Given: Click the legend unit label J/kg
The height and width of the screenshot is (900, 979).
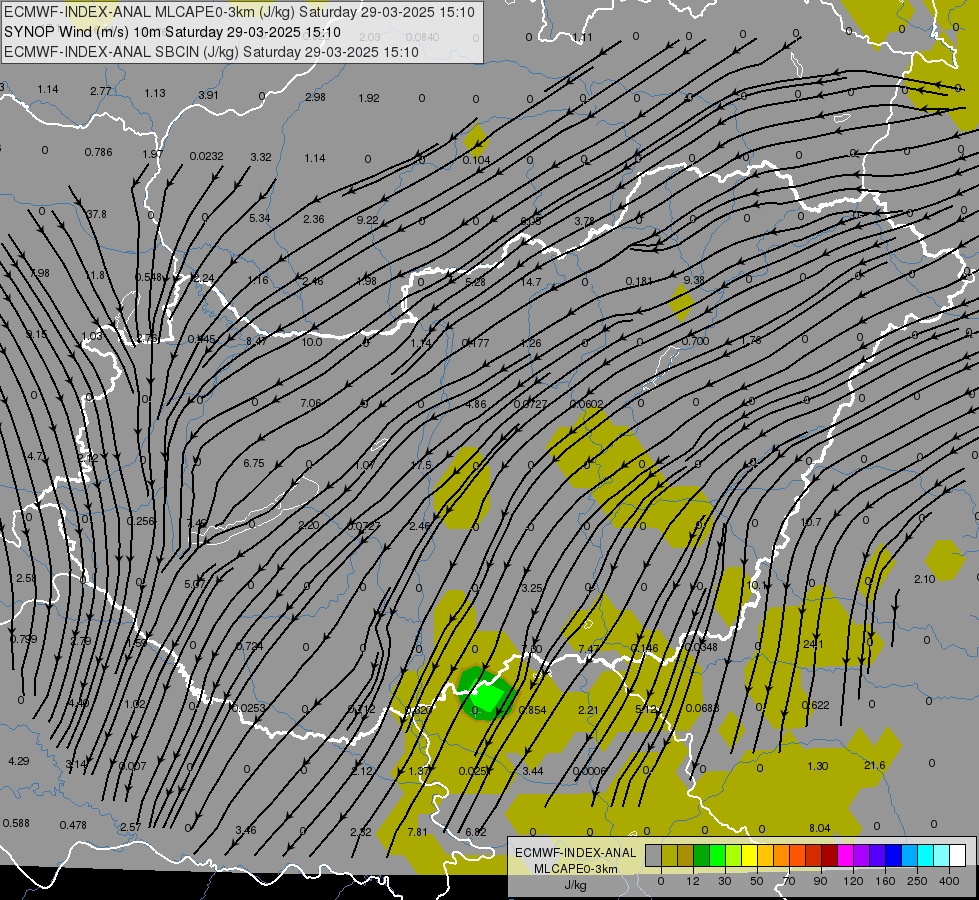Looking at the screenshot, I should click(575, 885).
